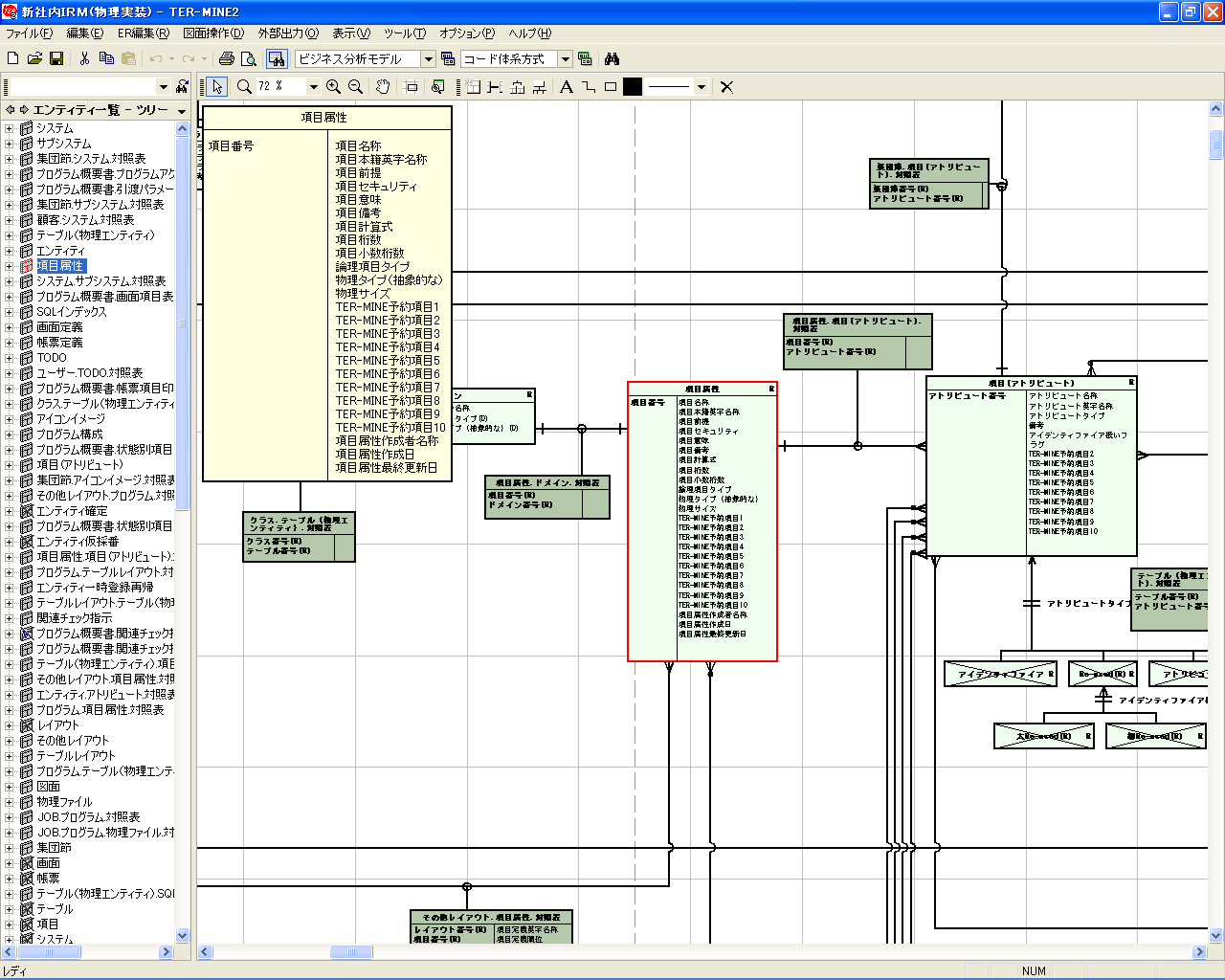Open print preview icon
1225x980 pixels.
249,58
